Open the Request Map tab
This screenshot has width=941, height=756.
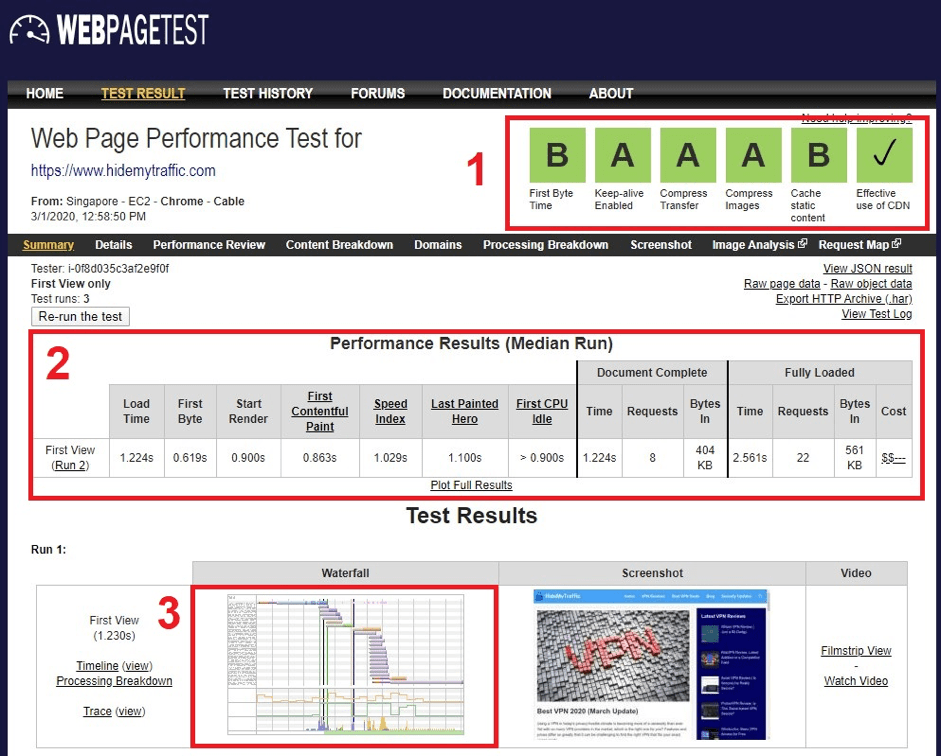click(853, 245)
